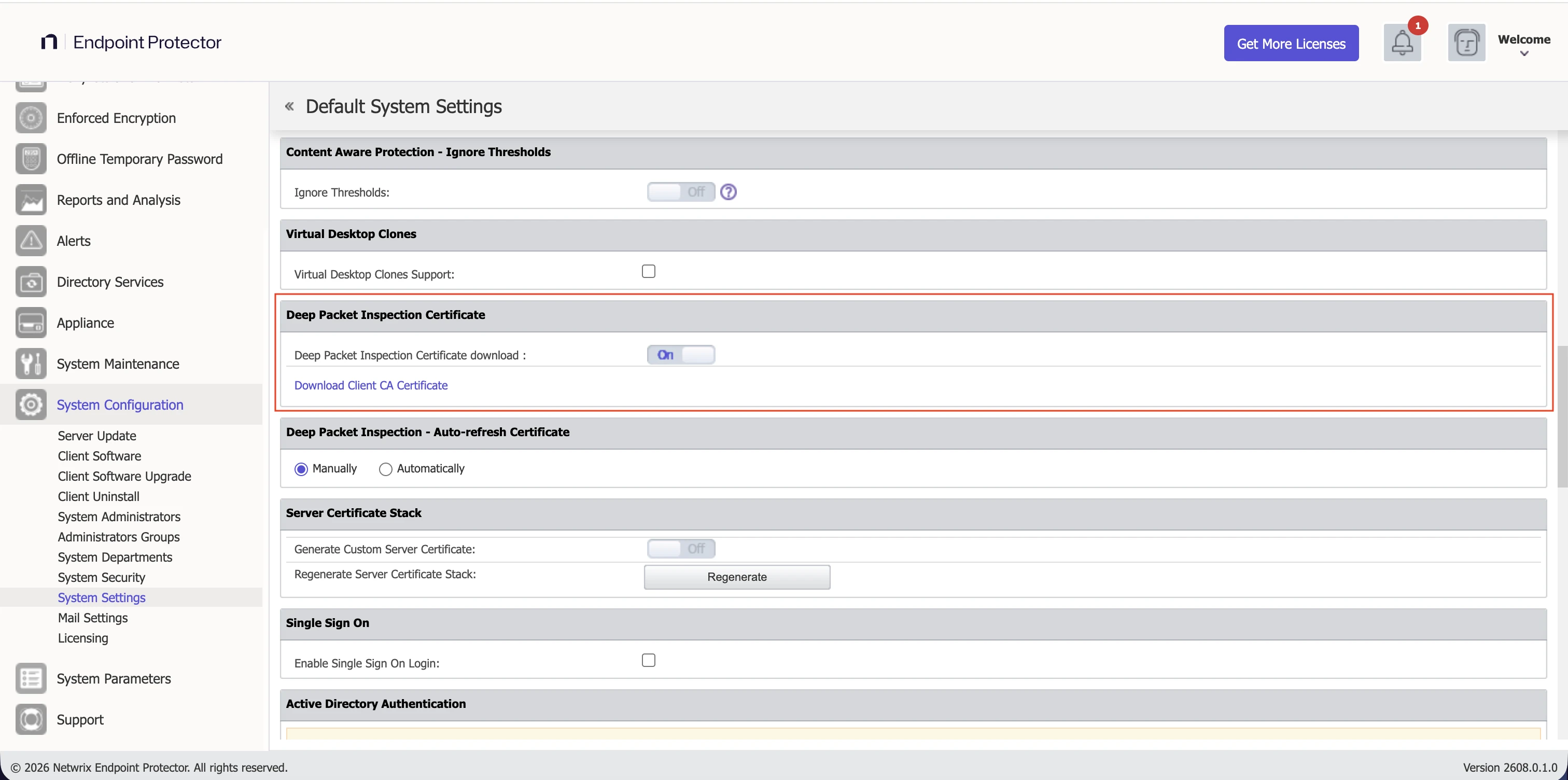Open Administrators Groups submenu
The image size is (1568, 780).
119,537
